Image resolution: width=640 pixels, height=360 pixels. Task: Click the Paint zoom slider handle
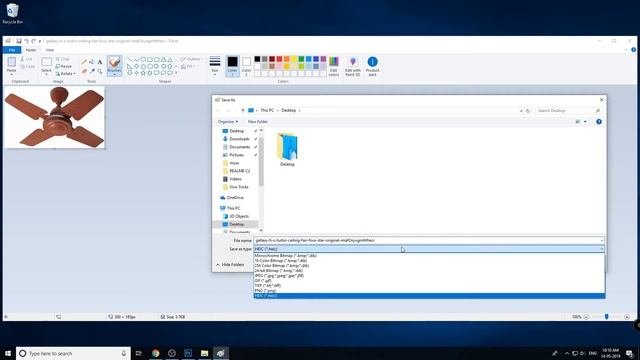607,317
